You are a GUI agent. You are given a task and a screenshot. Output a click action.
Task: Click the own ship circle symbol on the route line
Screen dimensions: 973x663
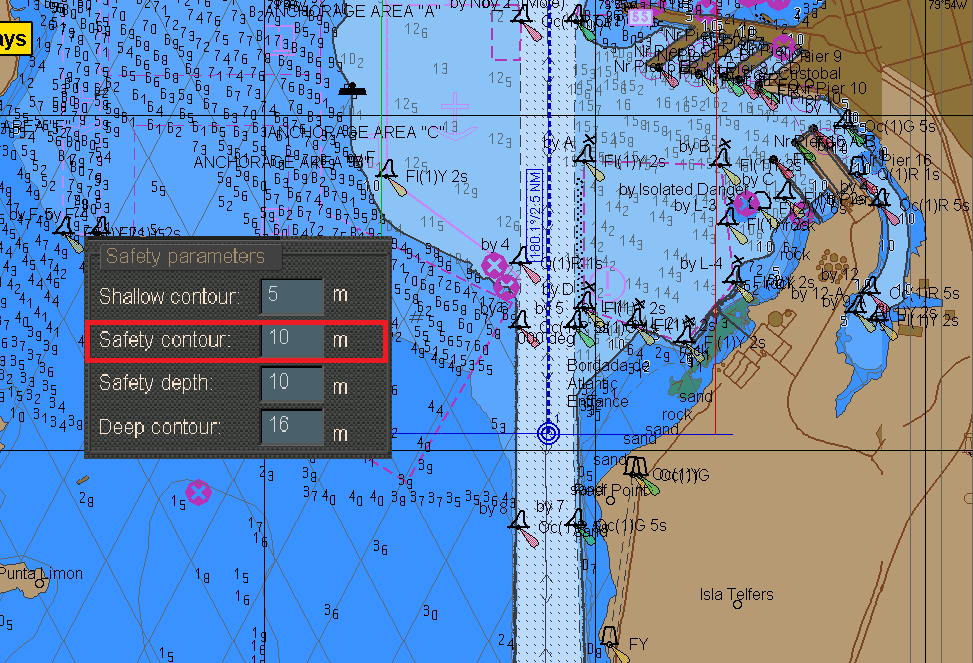click(x=549, y=431)
